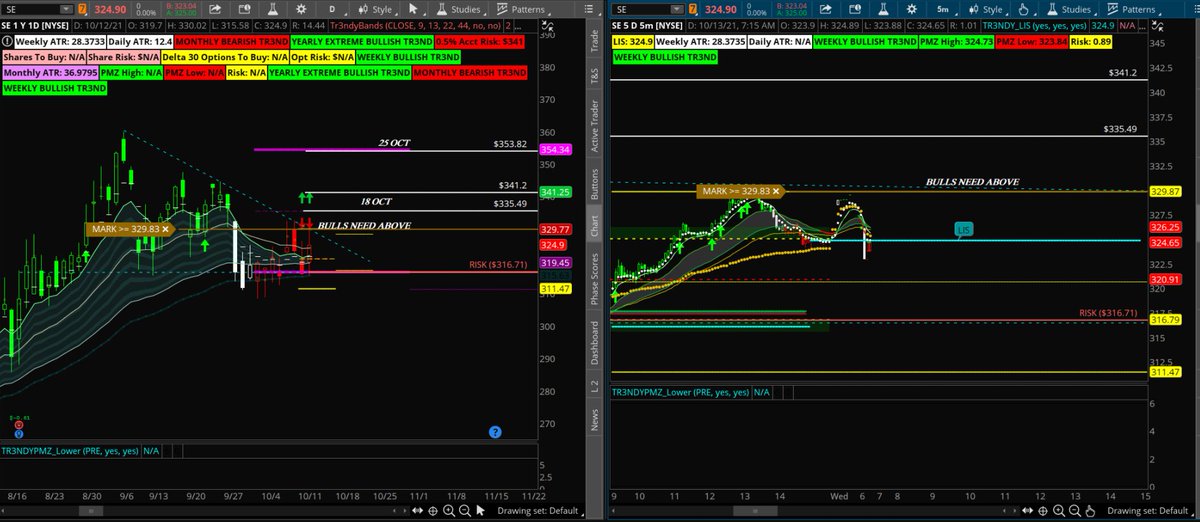Open the 5m timeframe selector on the right chart
Viewport: 1200px width, 522px height.
pos(943,9)
